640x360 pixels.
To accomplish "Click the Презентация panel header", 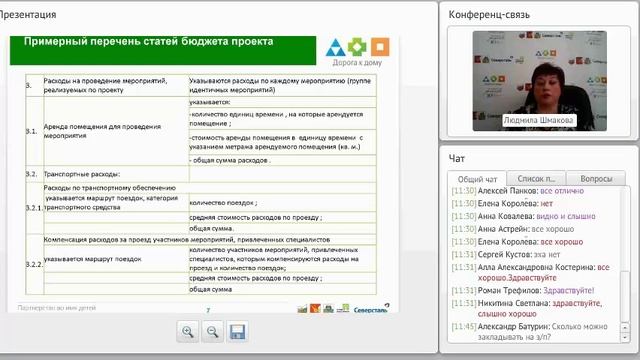I will pos(27,15).
